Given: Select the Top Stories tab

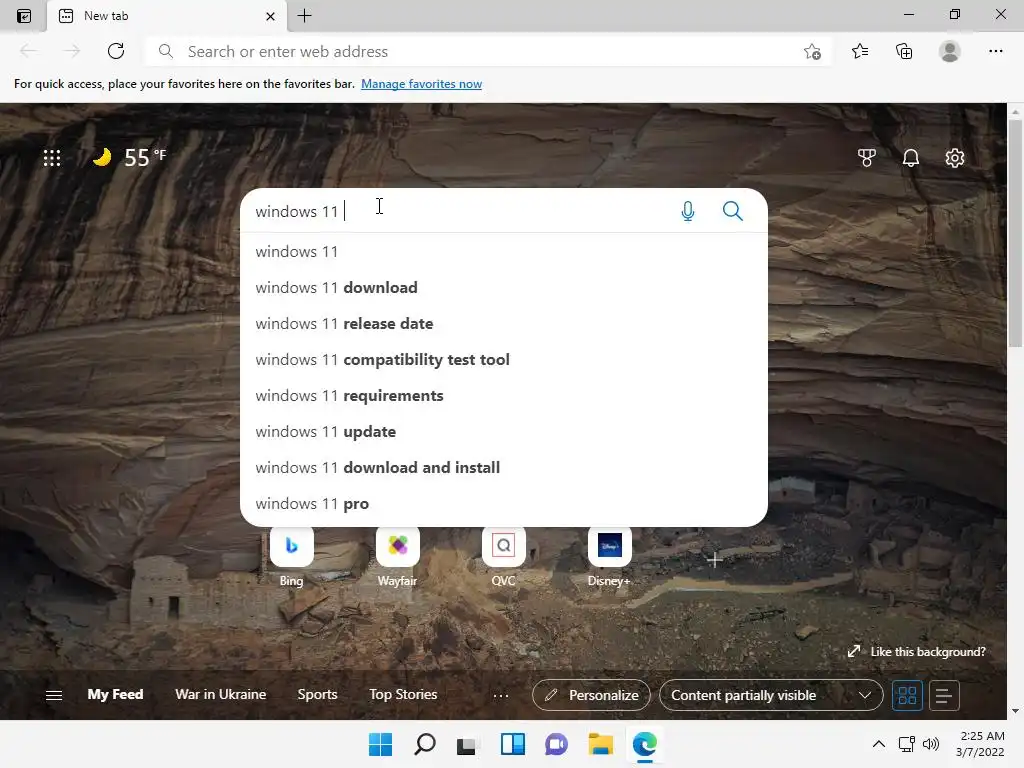Looking at the screenshot, I should (403, 694).
